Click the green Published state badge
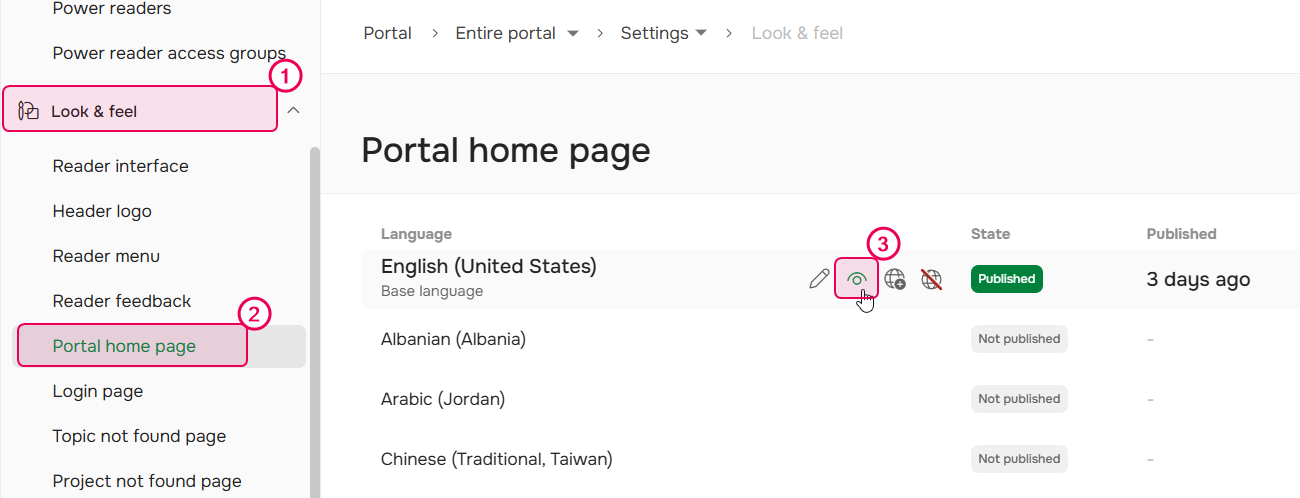The height and width of the screenshot is (498, 1300). click(x=1006, y=279)
